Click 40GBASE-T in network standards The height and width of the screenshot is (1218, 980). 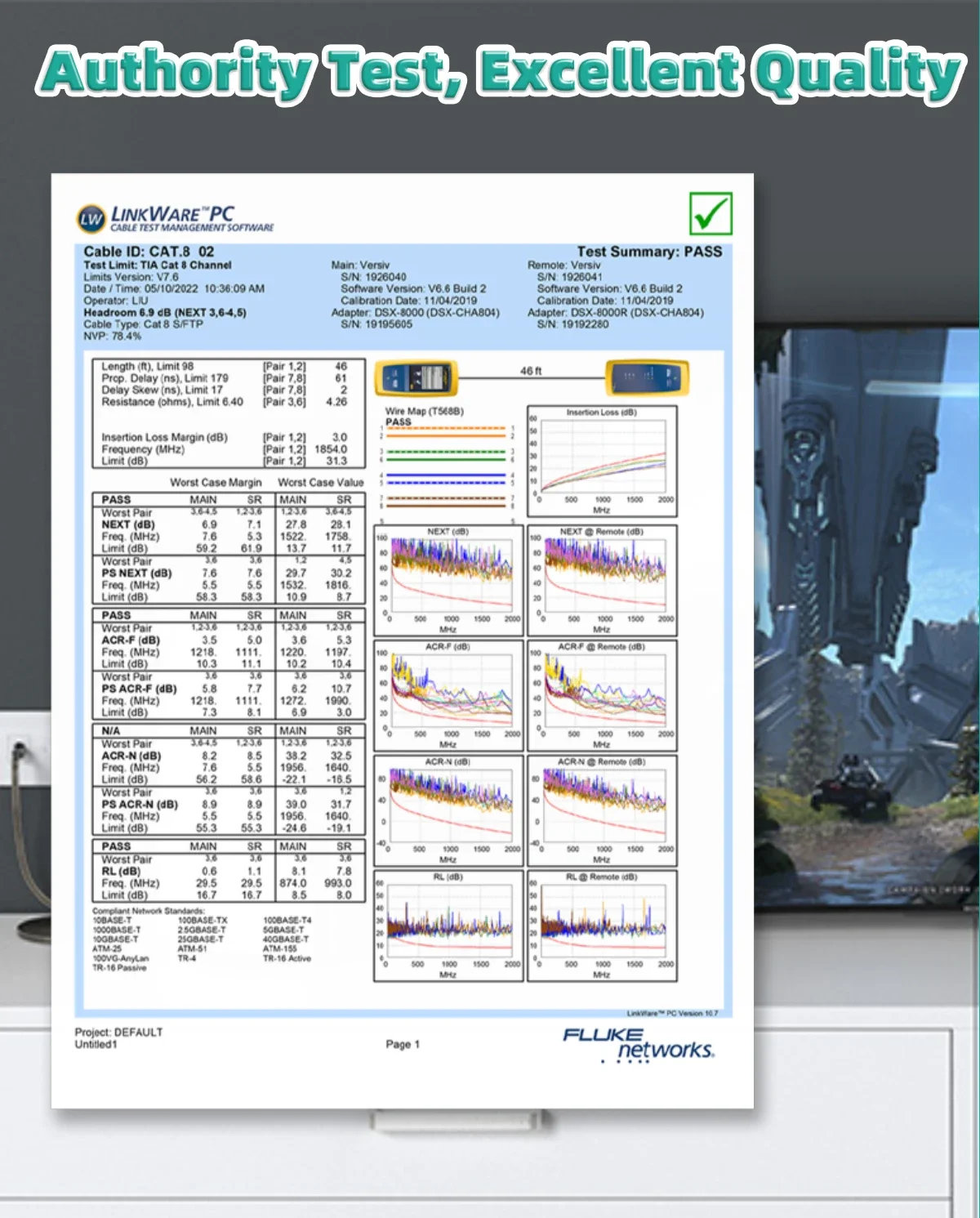[286, 939]
